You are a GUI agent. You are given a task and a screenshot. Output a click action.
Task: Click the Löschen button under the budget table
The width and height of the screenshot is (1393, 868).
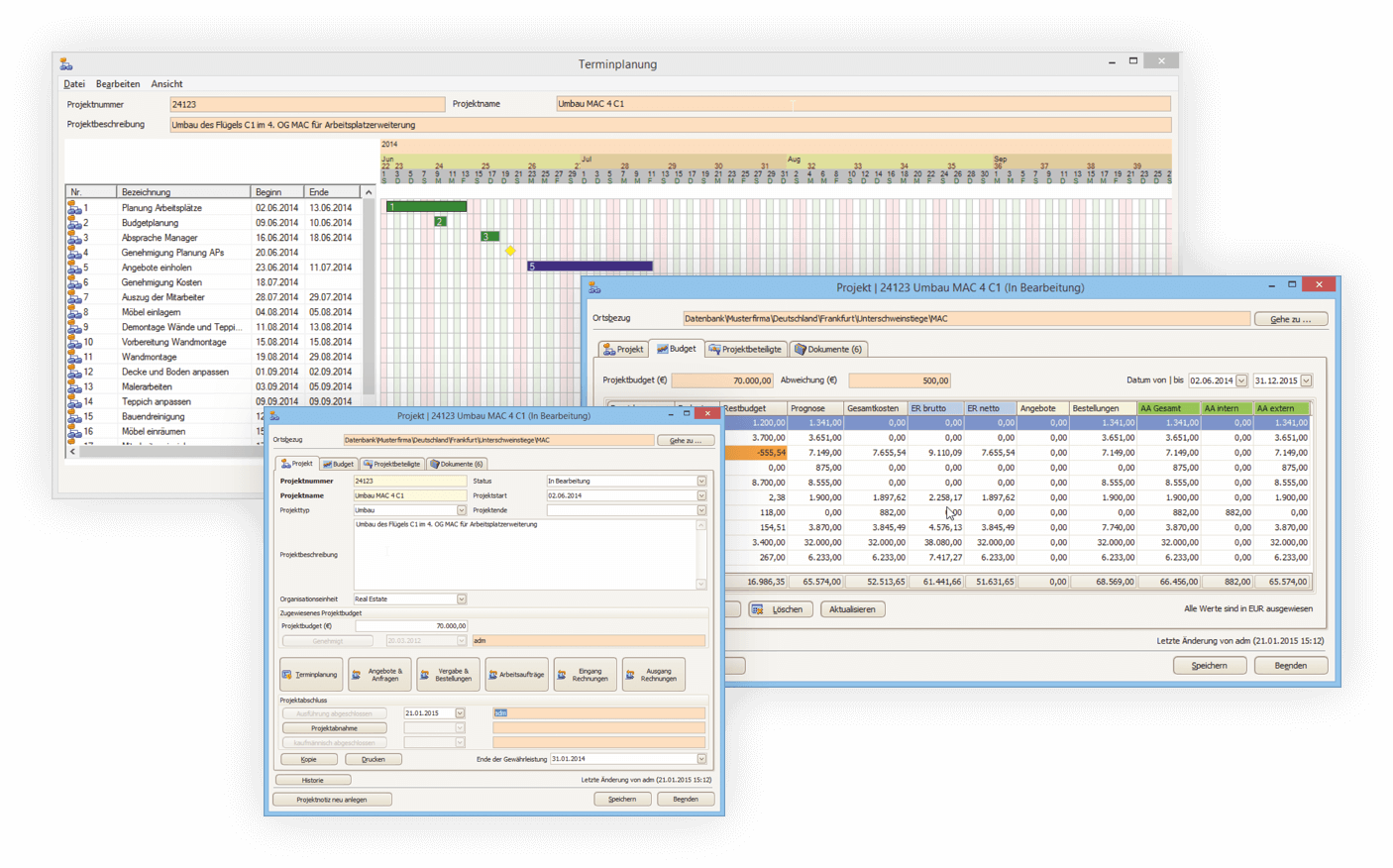[781, 609]
